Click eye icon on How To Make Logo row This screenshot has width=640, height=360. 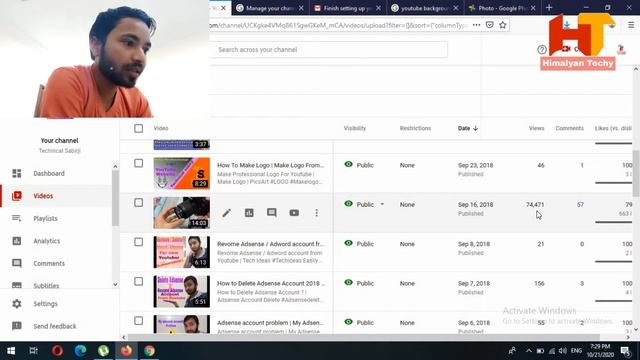[349, 164]
